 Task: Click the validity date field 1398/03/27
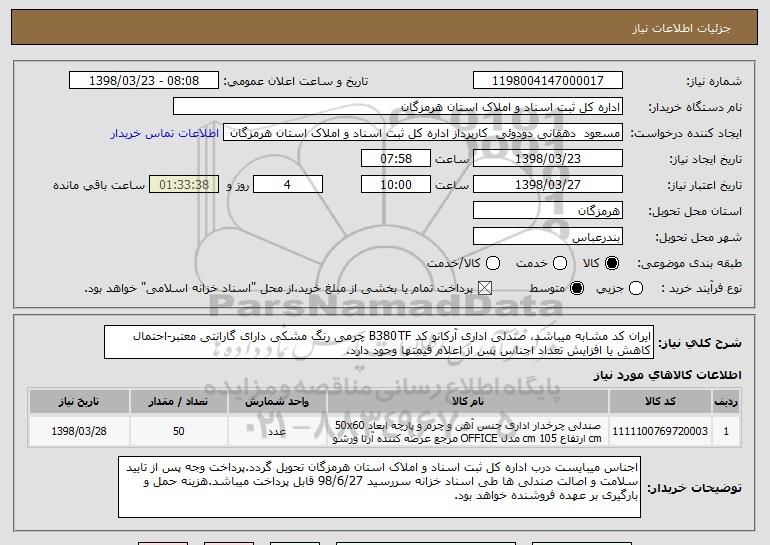coord(548,185)
